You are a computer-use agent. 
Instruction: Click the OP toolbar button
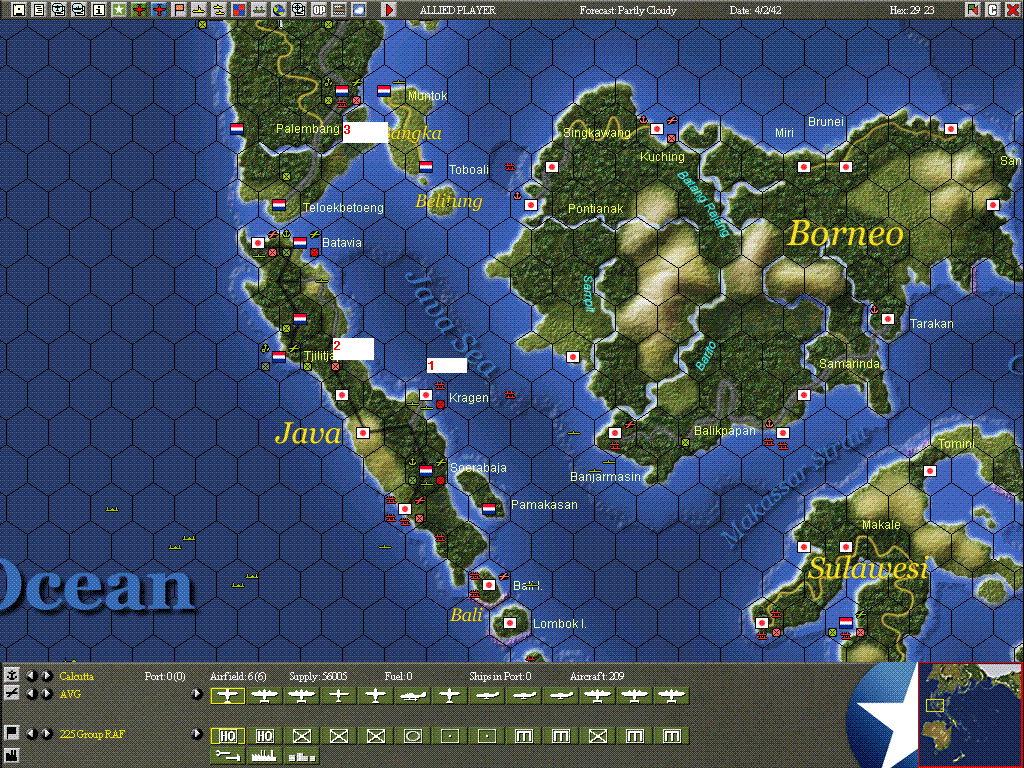[x=319, y=10]
